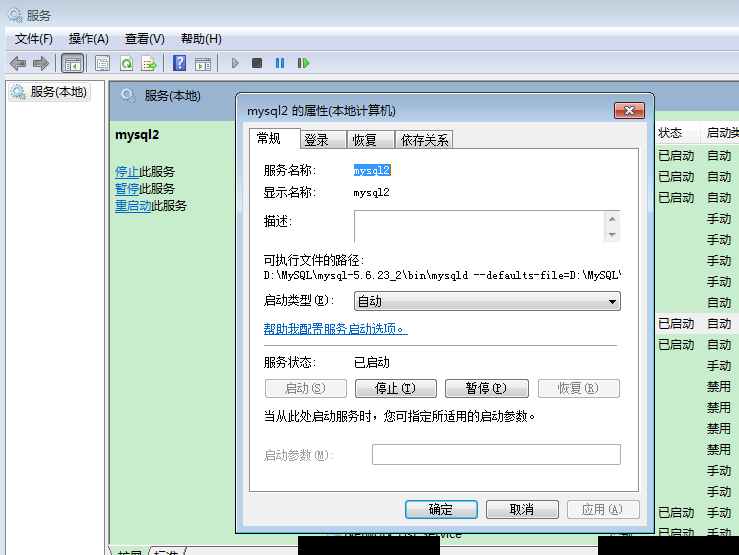Switch to the 恢复 tab
739x555 pixels.
[370, 140]
